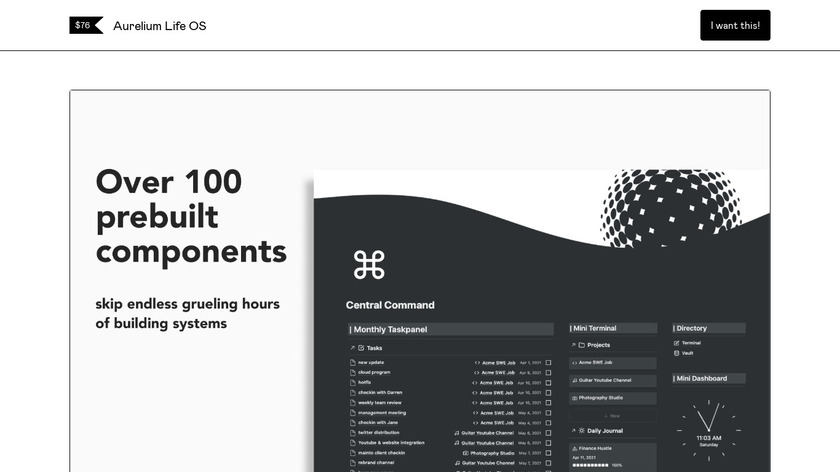The width and height of the screenshot is (840, 472).
Task: Click page icon of weekly team review
Action: point(352,402)
